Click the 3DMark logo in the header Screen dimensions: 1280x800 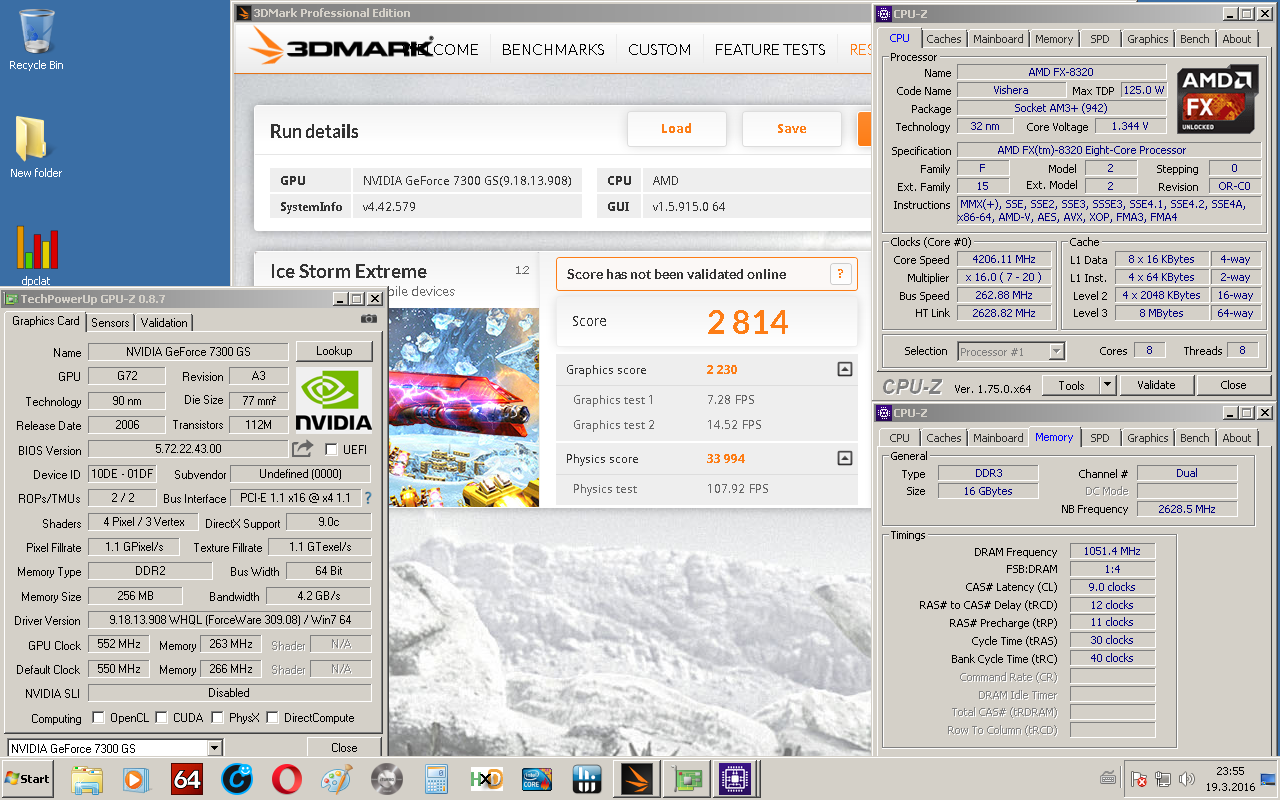coord(340,47)
